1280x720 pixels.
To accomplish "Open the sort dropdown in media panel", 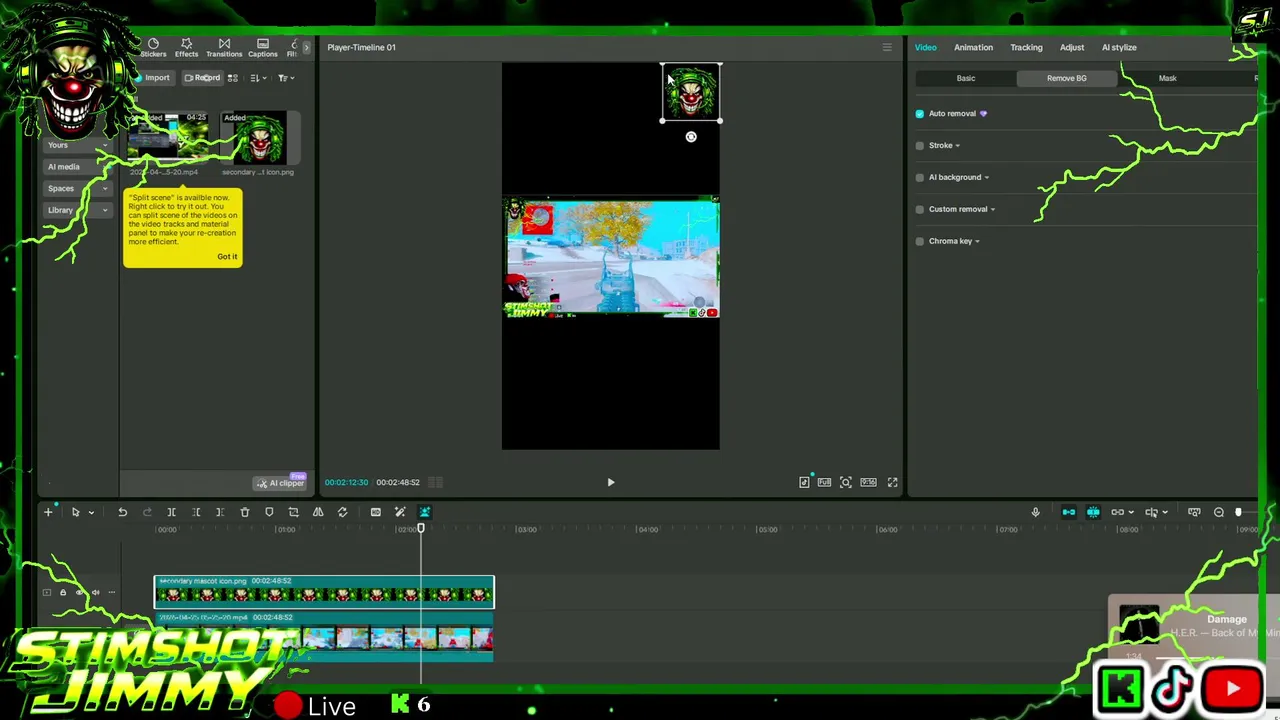I will [258, 78].
